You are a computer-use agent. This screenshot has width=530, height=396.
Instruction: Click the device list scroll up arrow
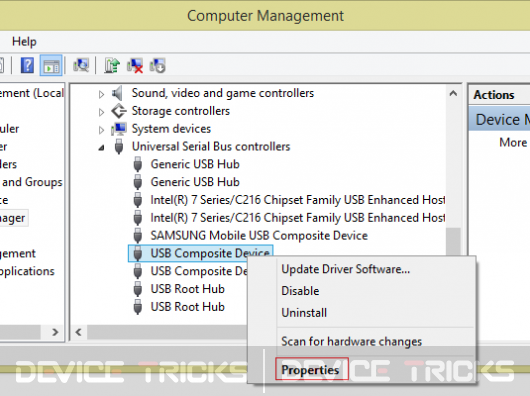click(453, 93)
